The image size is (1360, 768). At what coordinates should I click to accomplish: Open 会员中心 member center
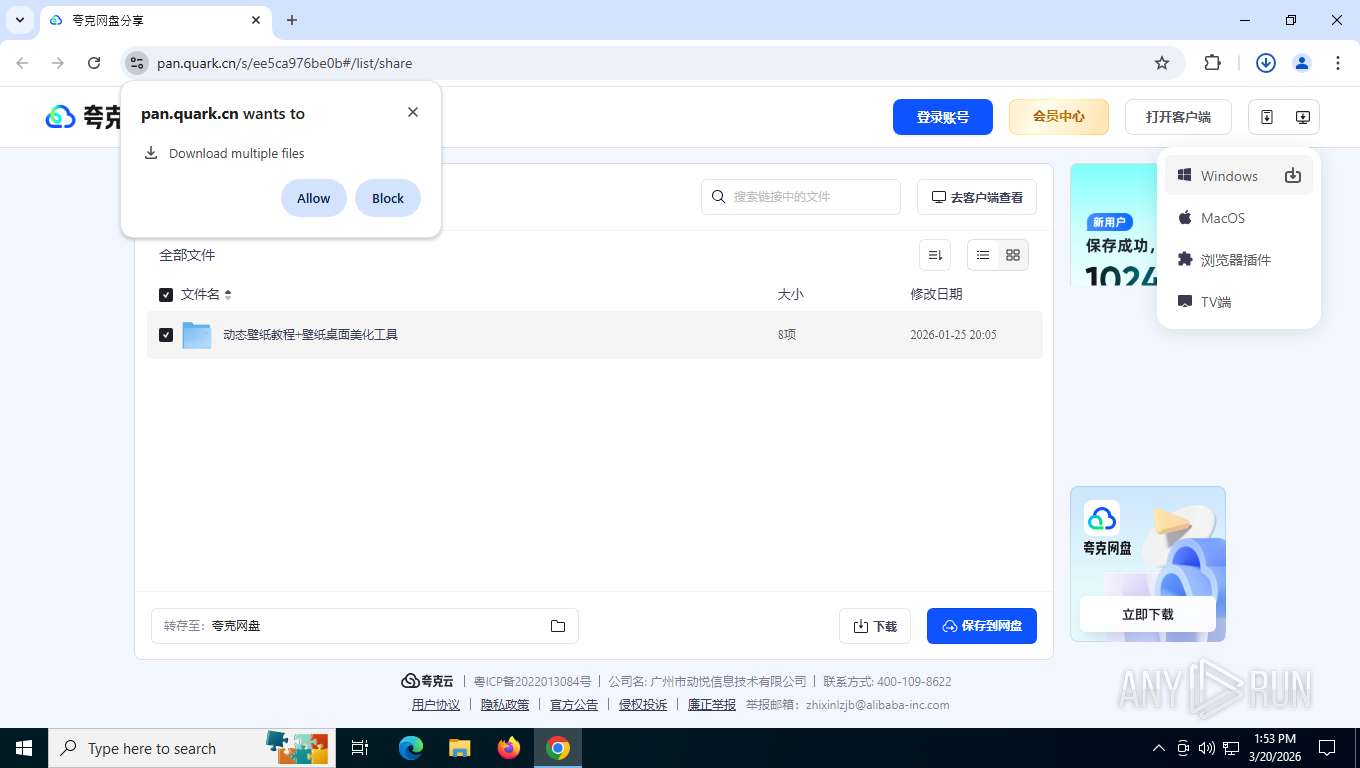[x=1059, y=117]
